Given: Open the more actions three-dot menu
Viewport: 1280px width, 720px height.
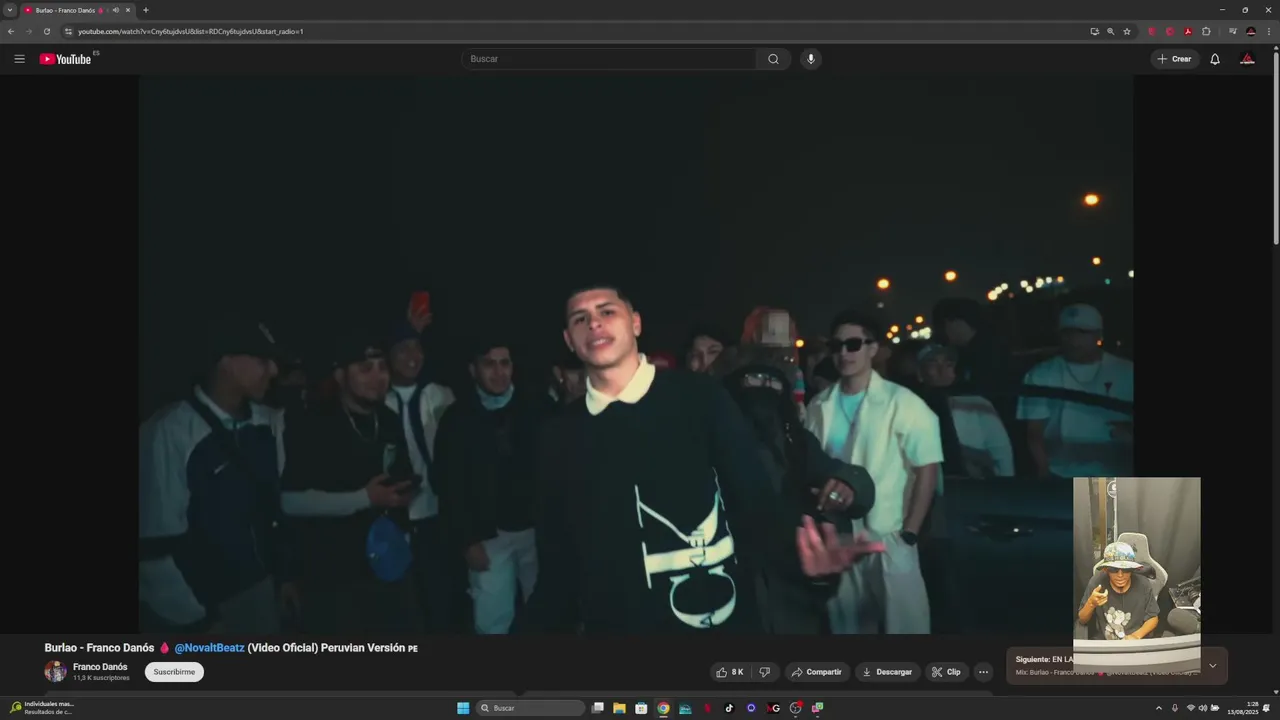Looking at the screenshot, I should (983, 672).
